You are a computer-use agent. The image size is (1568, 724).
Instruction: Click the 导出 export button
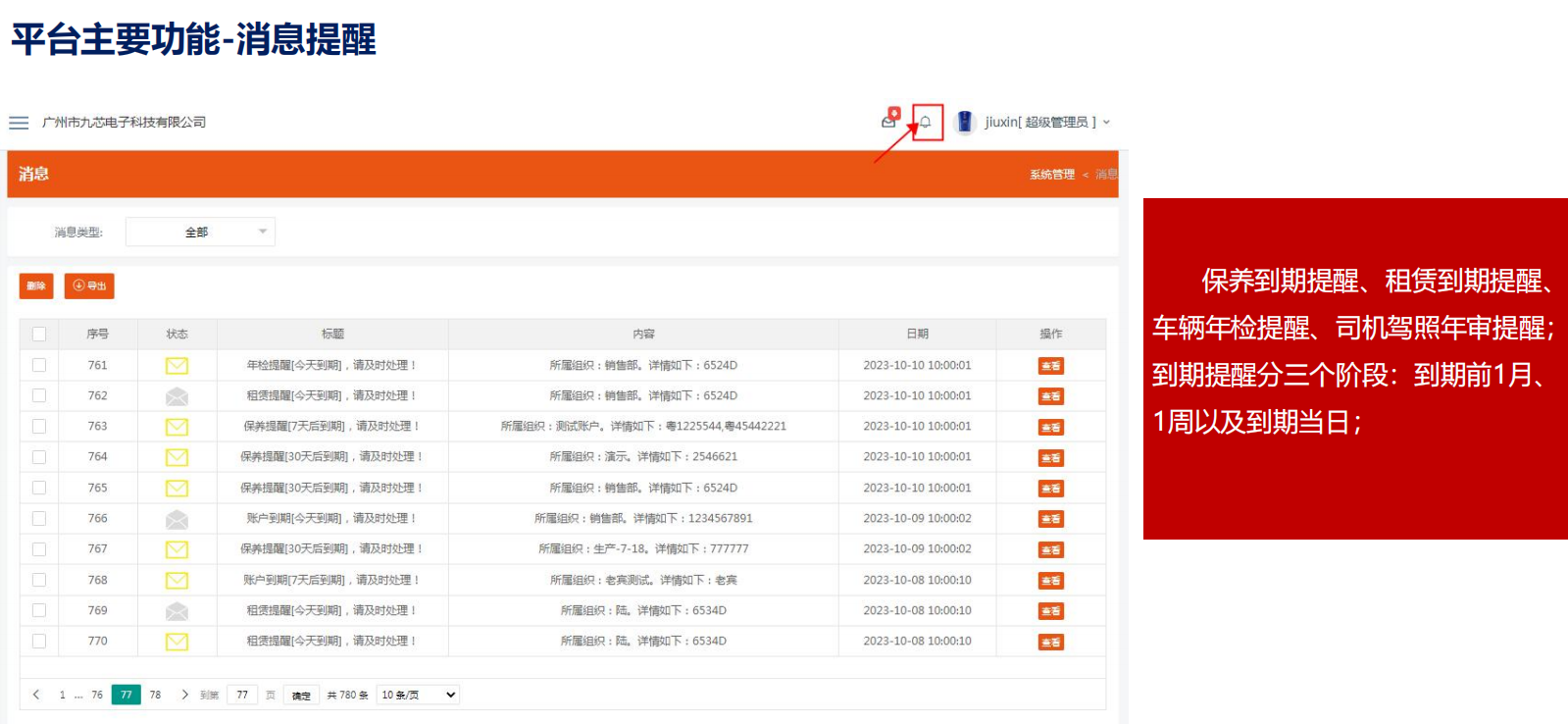tap(89, 286)
